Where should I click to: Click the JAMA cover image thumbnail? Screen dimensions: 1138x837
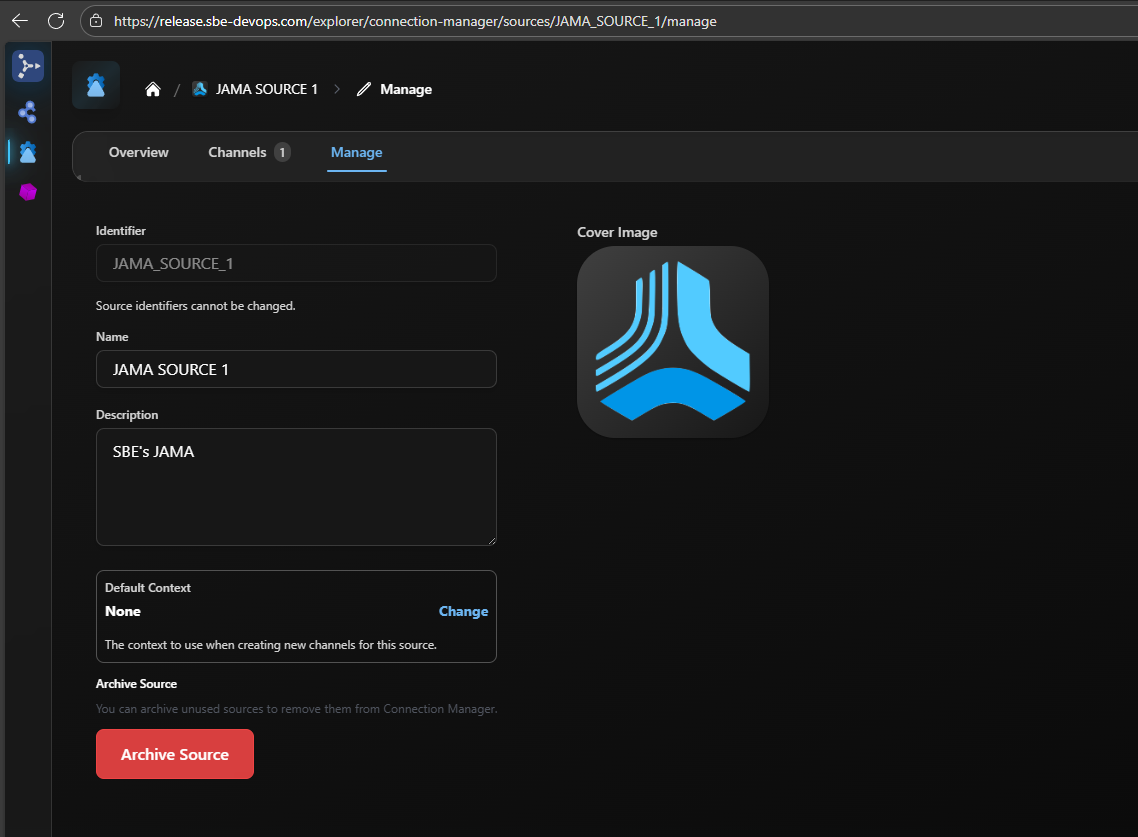click(x=673, y=342)
